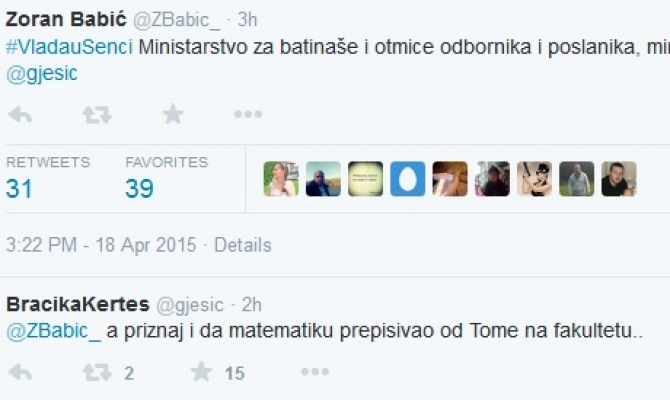Image resolution: width=670 pixels, height=400 pixels.
Task: Open BracikaKertes profile name
Action: 77,304
